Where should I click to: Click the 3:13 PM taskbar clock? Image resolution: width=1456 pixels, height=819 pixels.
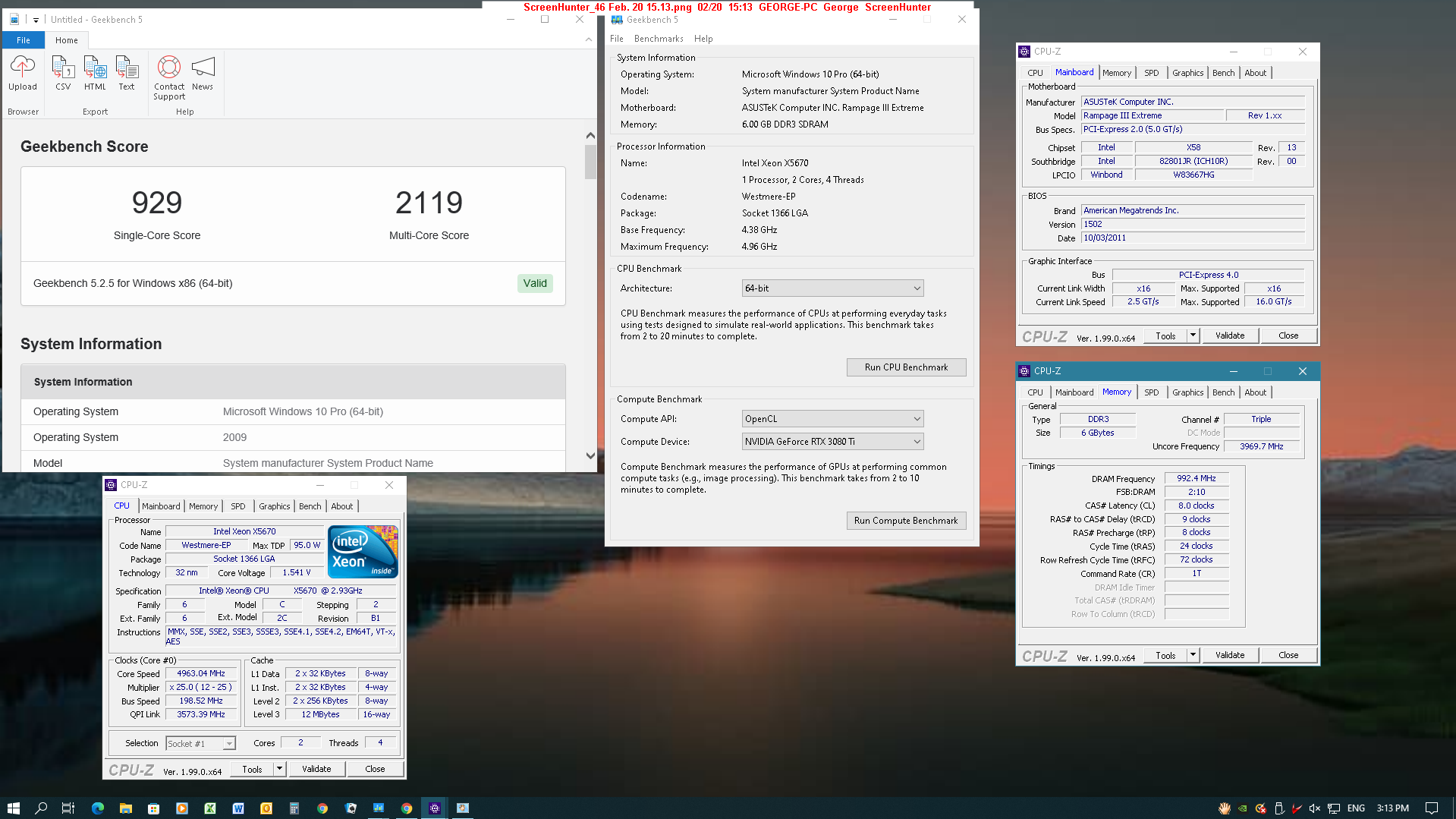1393,808
